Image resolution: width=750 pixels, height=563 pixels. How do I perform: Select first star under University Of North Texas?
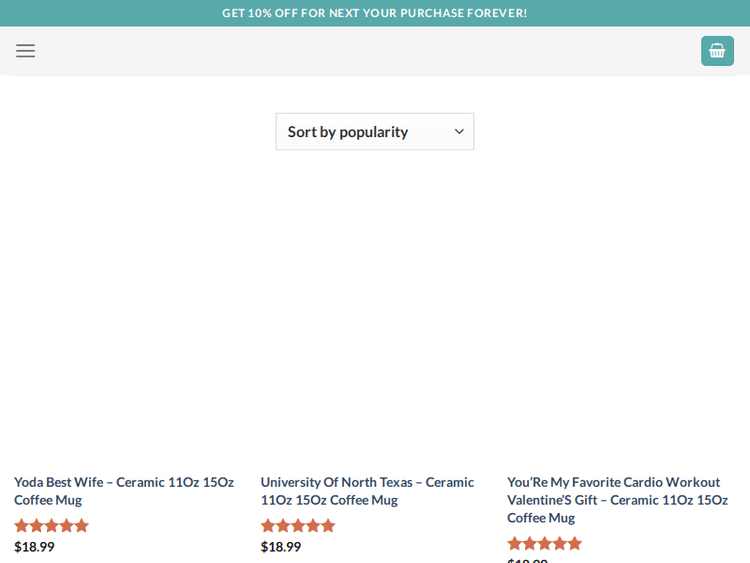(268, 526)
